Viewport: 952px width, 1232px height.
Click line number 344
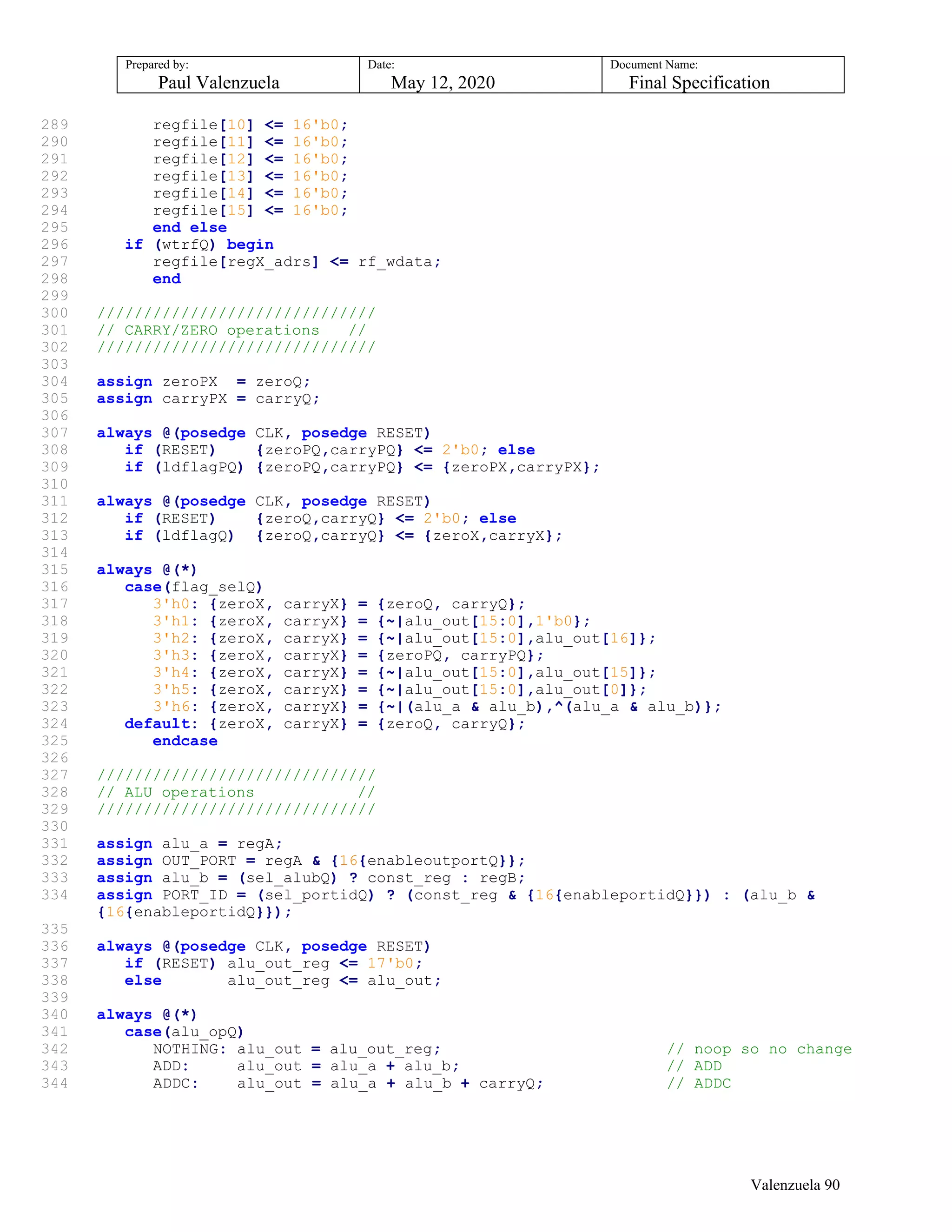[x=55, y=1083]
